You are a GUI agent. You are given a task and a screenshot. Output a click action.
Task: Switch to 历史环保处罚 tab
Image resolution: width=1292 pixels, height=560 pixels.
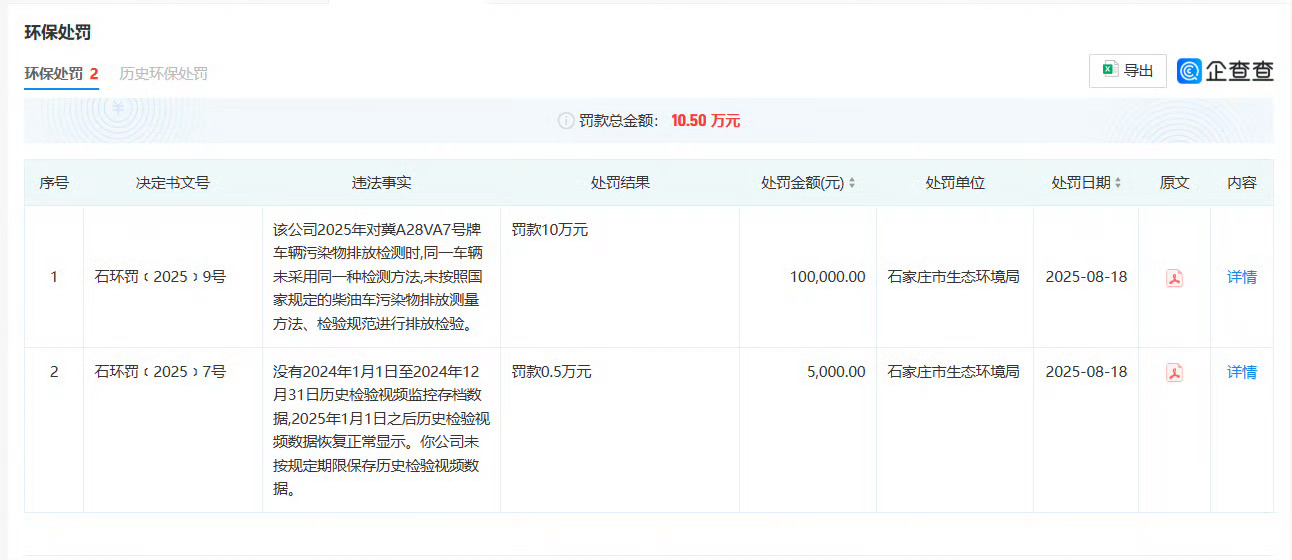pos(163,73)
